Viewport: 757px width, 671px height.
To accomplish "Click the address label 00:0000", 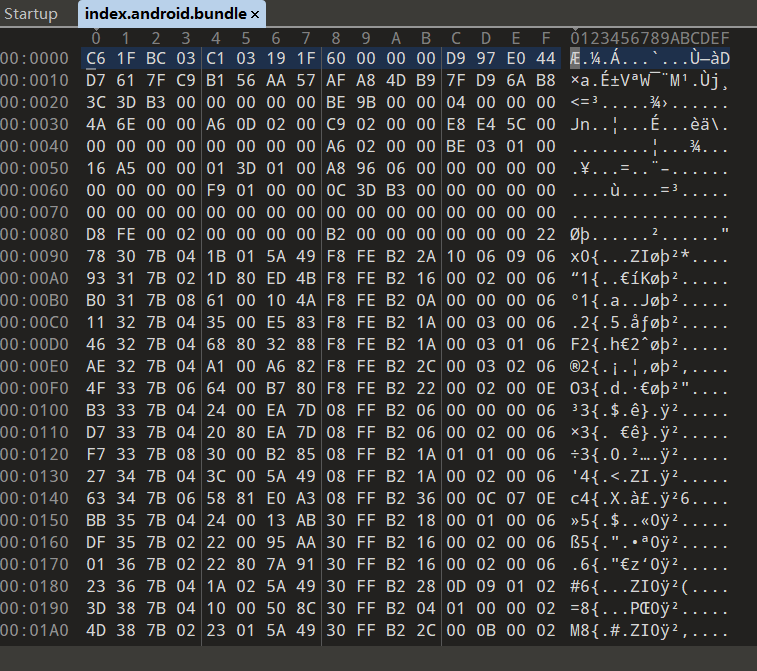I will point(34,58).
